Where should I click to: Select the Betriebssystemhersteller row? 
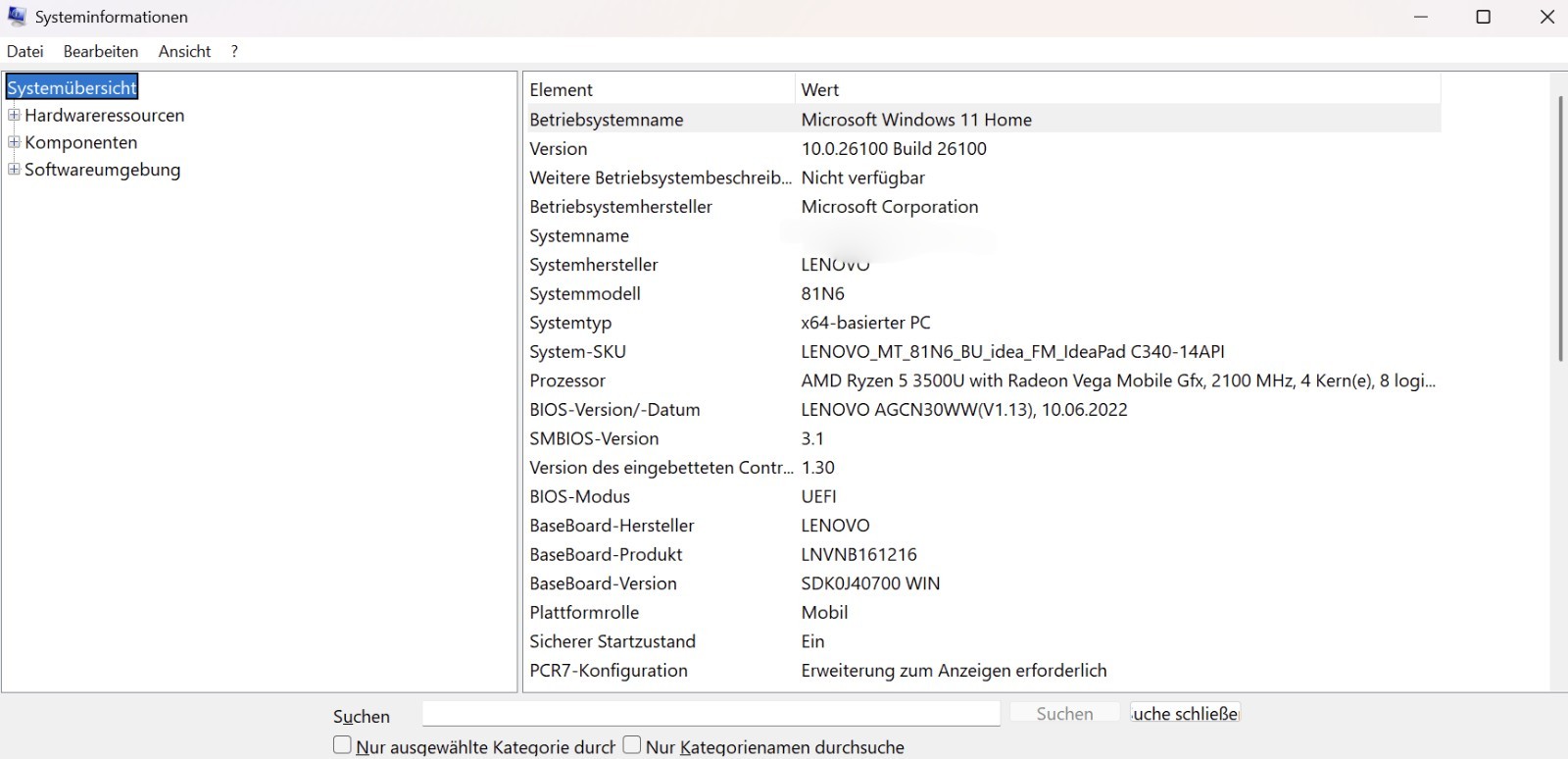pos(982,207)
